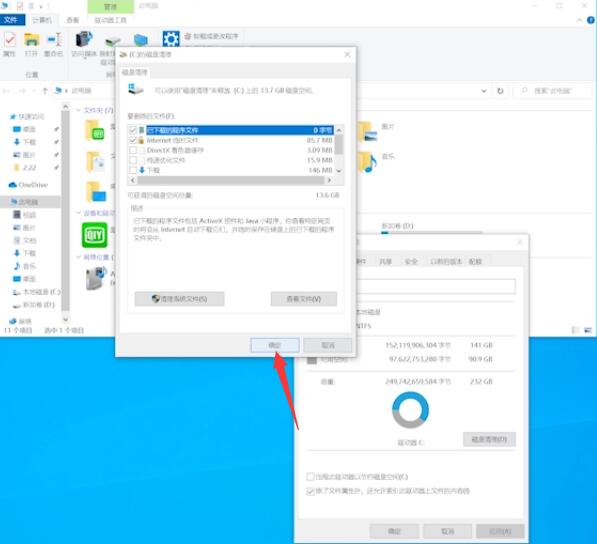Select Quick access in the navigation pane

click(x=27, y=116)
